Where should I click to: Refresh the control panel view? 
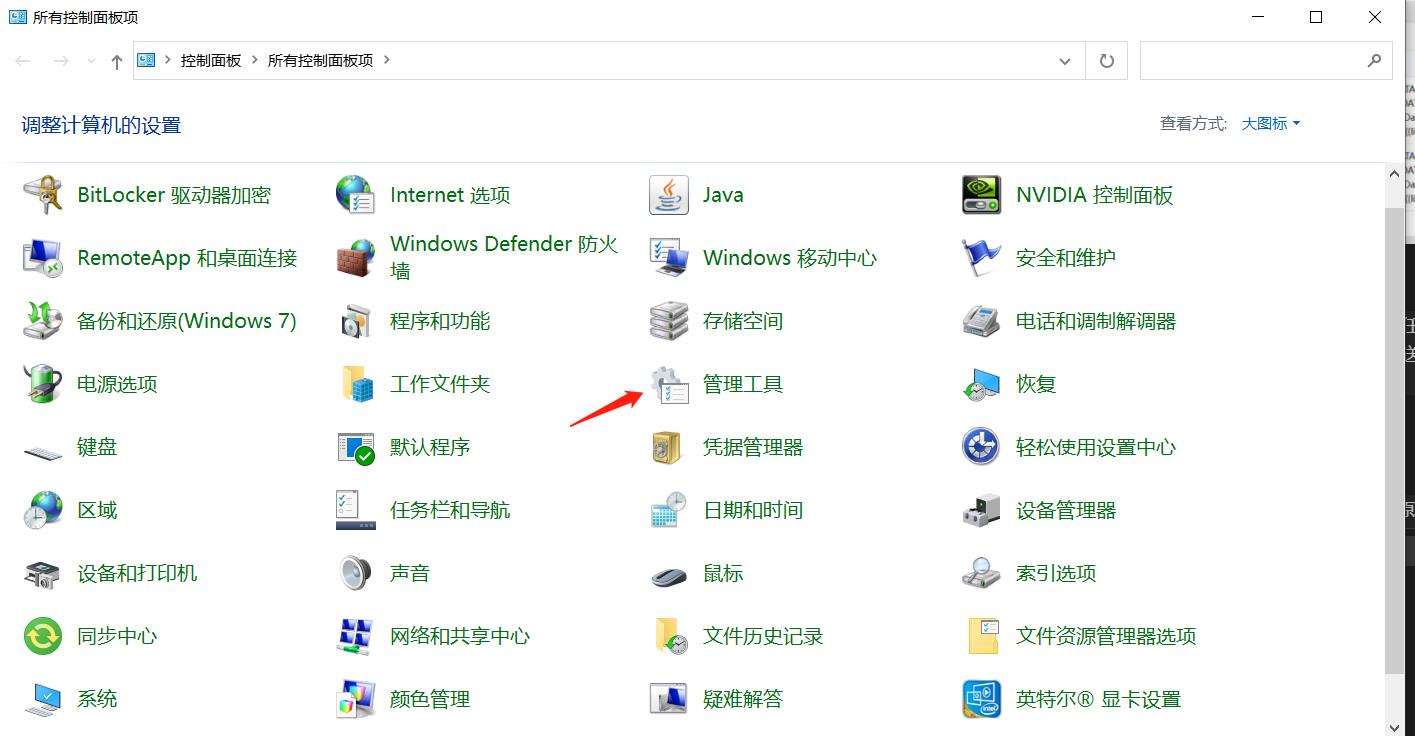tap(1106, 61)
